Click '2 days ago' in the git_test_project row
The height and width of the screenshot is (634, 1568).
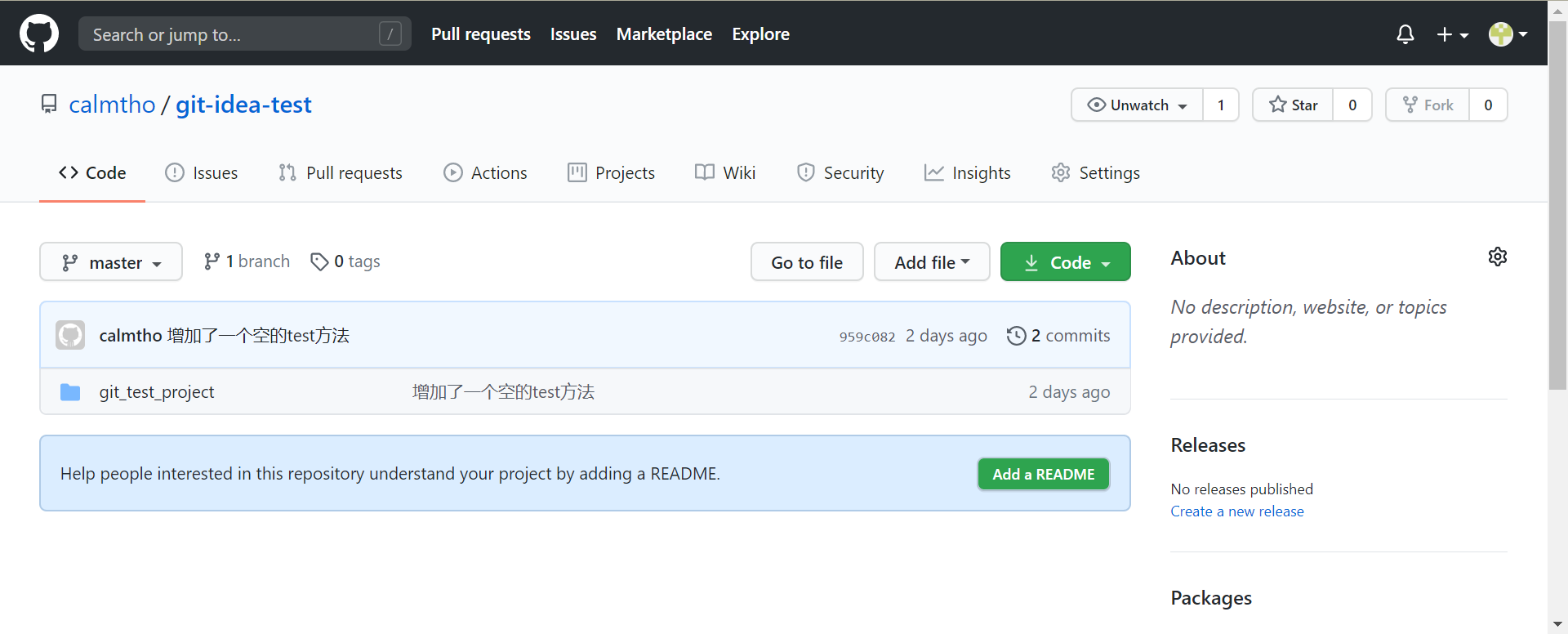(x=1069, y=392)
